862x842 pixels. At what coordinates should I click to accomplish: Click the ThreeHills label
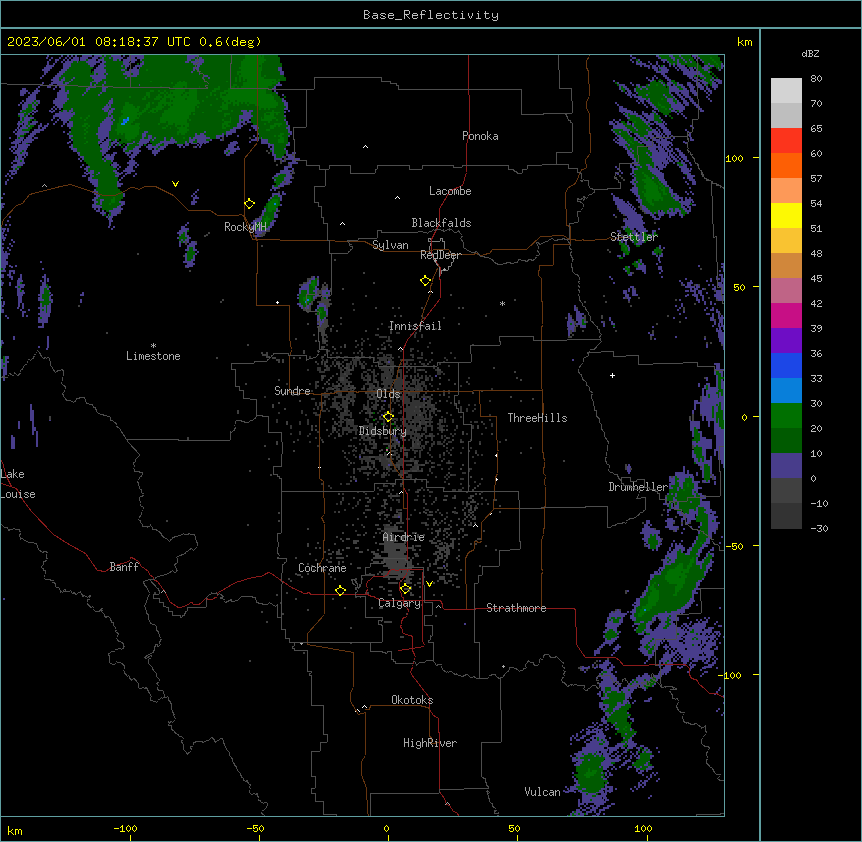pos(537,418)
